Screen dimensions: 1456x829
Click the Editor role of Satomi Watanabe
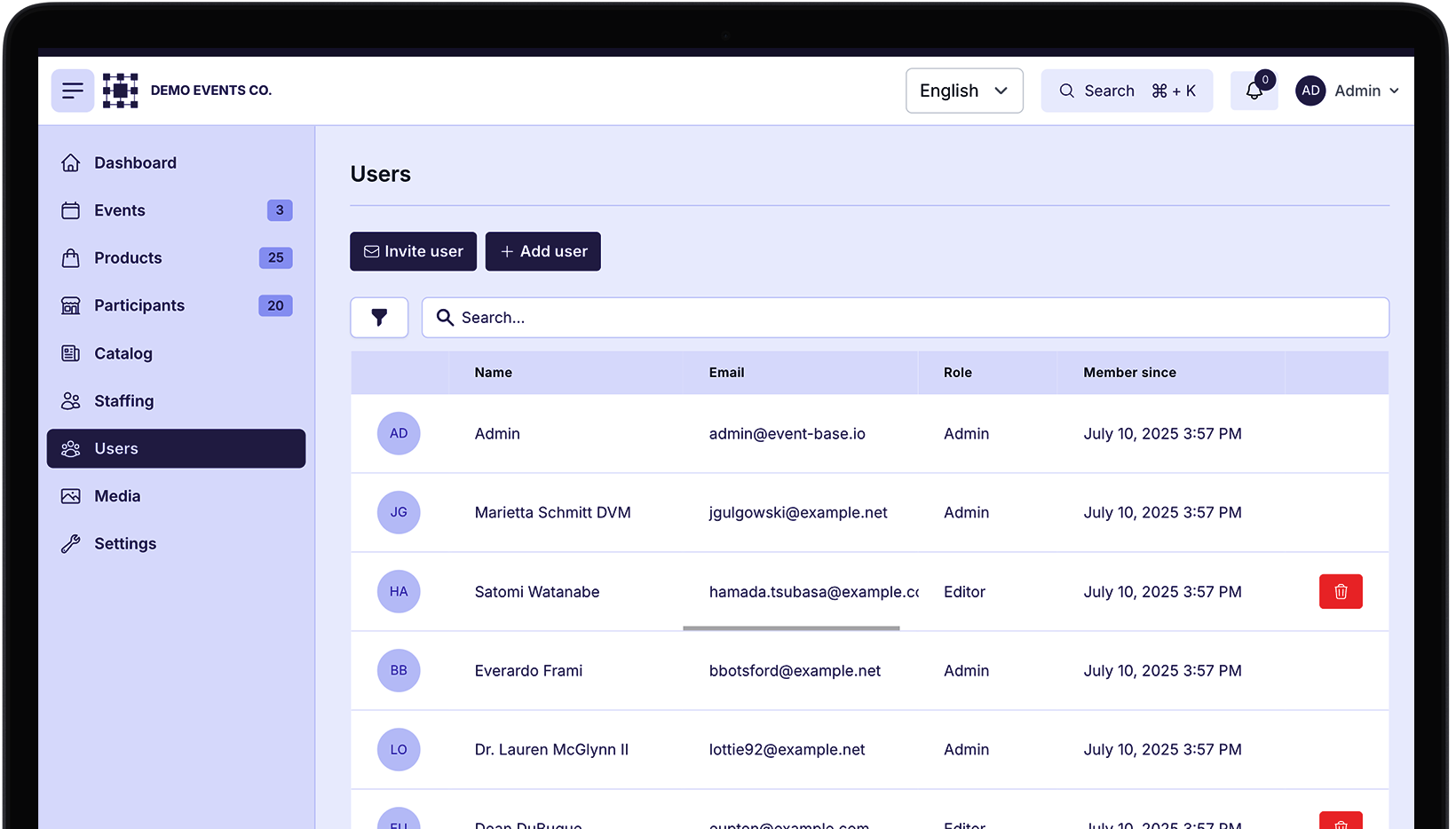[964, 592]
